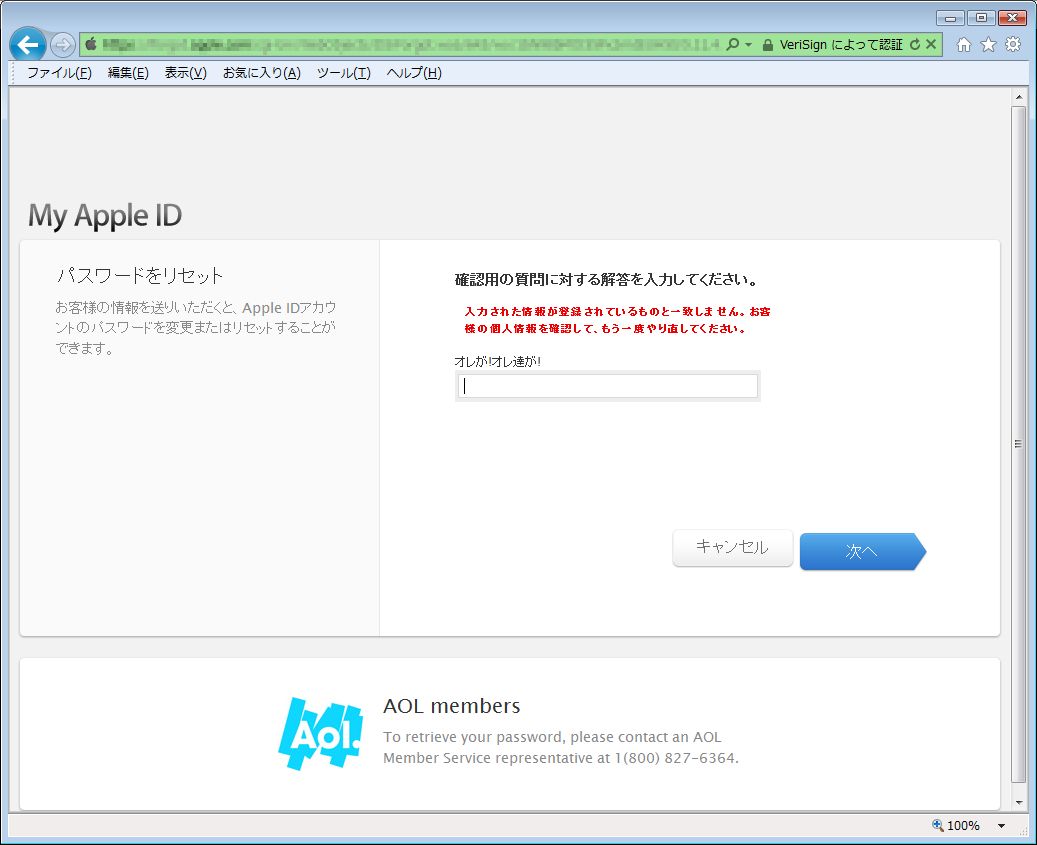Open the ファイル(F) menu
Image resolution: width=1037 pixels, height=845 pixels.
[59, 73]
